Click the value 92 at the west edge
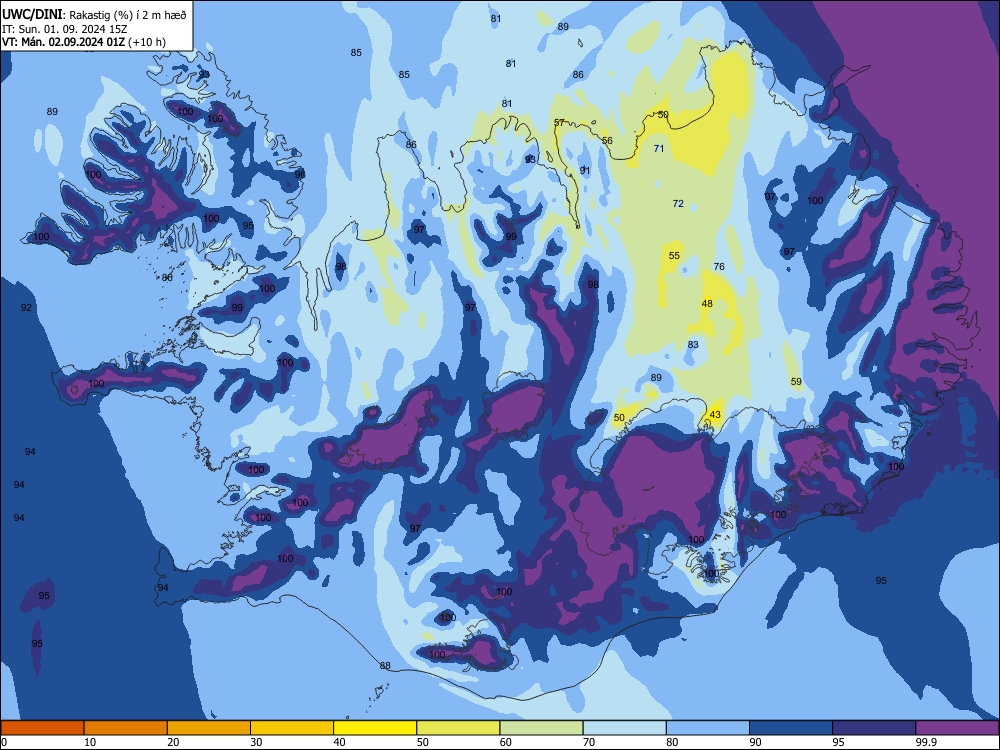This screenshot has width=1000, height=750. [x=26, y=307]
